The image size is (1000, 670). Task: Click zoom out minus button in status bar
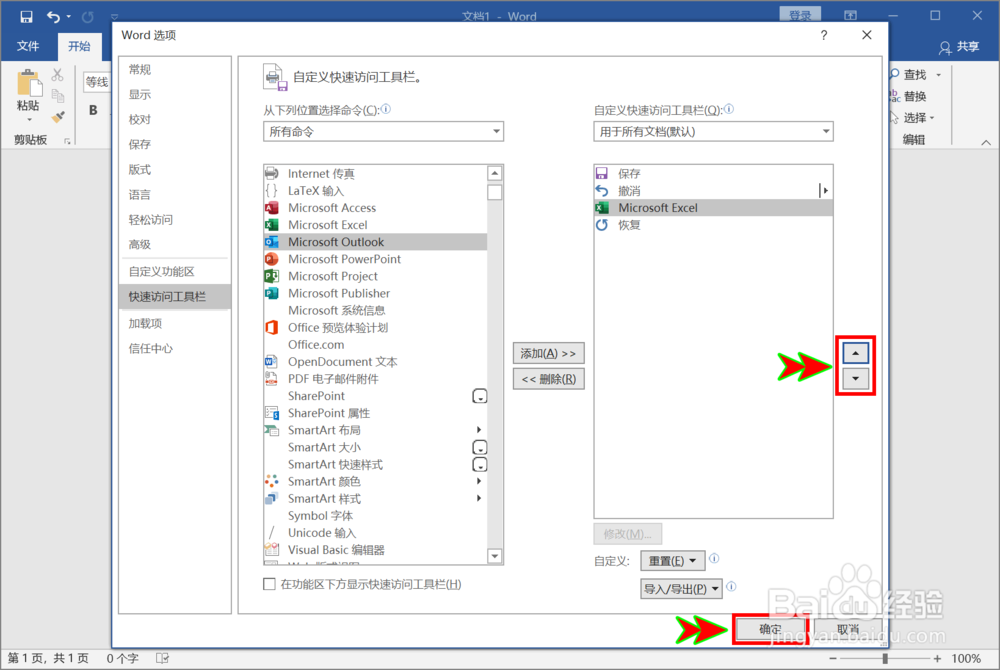(x=833, y=659)
